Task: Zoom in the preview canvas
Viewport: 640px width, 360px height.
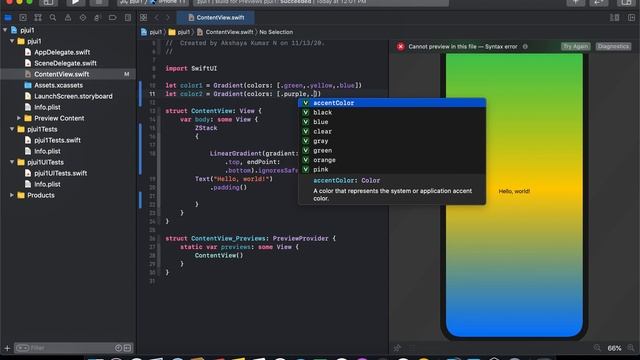Action: 631,348
